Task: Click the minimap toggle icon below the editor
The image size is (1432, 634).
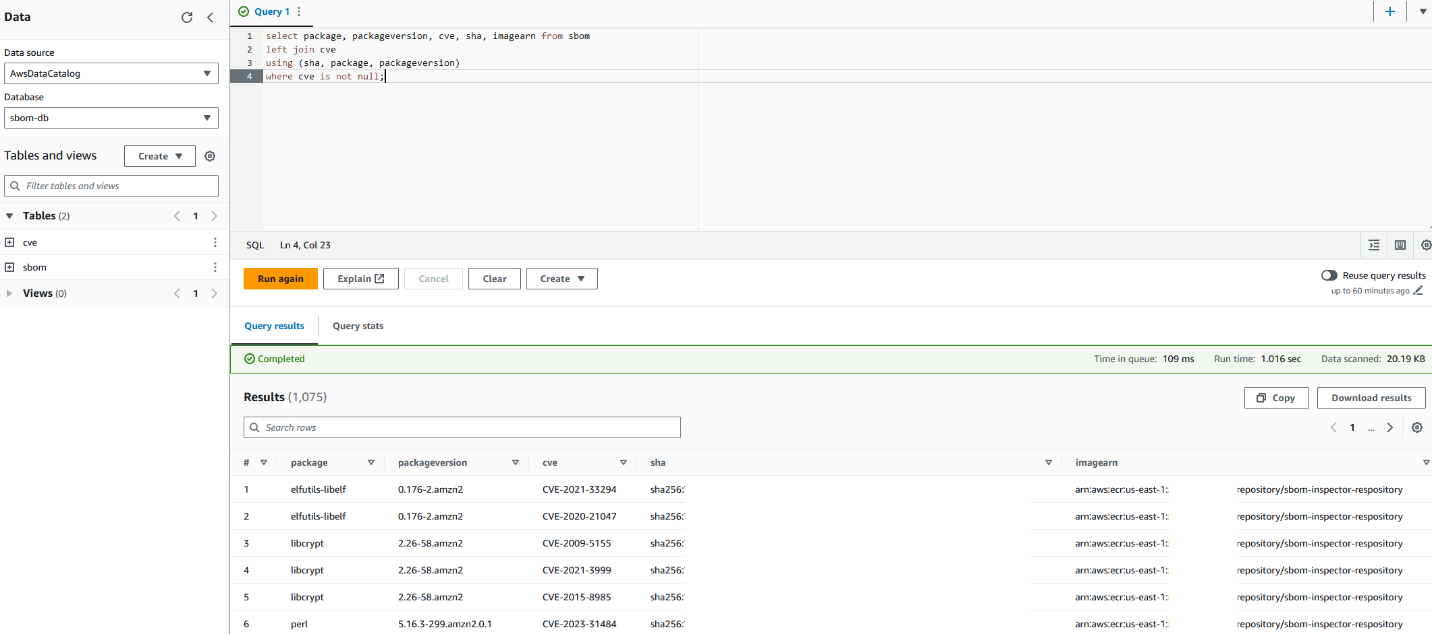Action: (x=1400, y=245)
